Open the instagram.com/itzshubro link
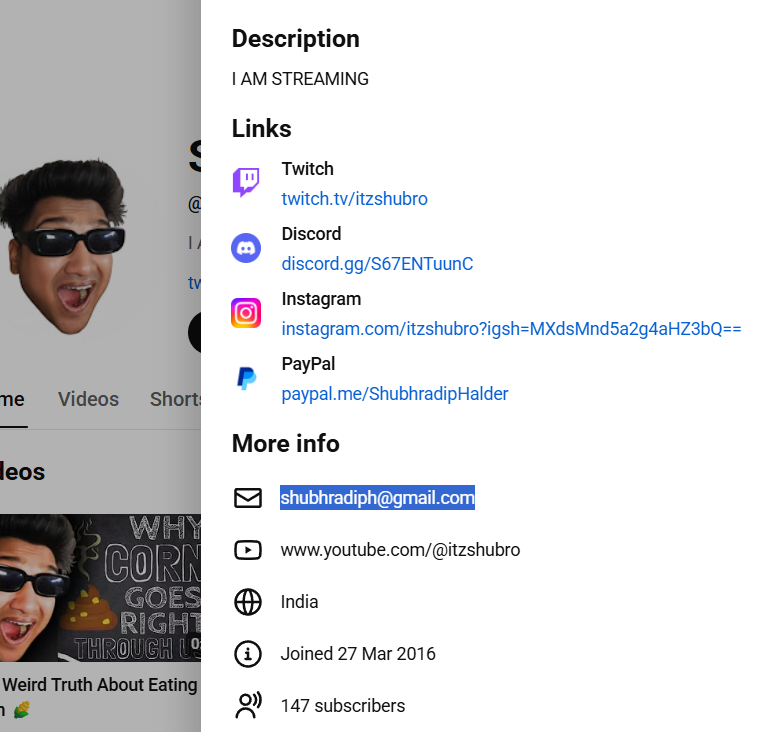The width and height of the screenshot is (775, 732). point(511,329)
